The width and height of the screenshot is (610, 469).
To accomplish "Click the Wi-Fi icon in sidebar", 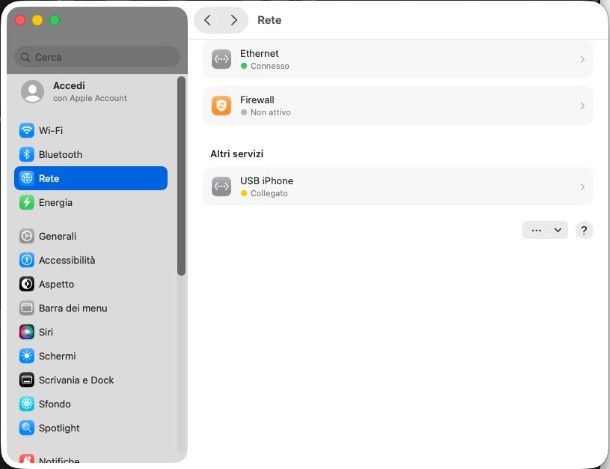I will (x=26, y=130).
